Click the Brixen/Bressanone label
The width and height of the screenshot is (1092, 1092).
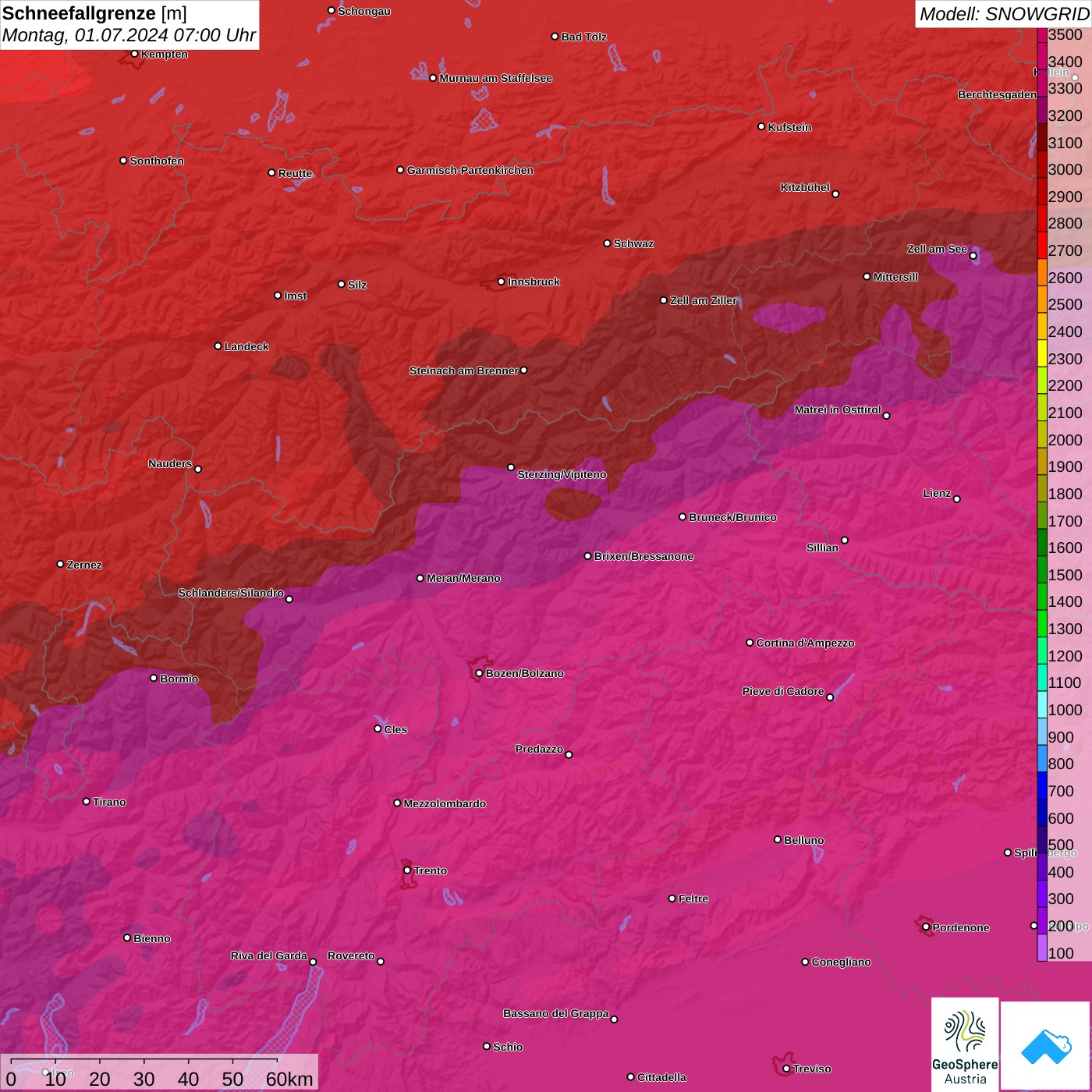pyautogui.click(x=643, y=556)
